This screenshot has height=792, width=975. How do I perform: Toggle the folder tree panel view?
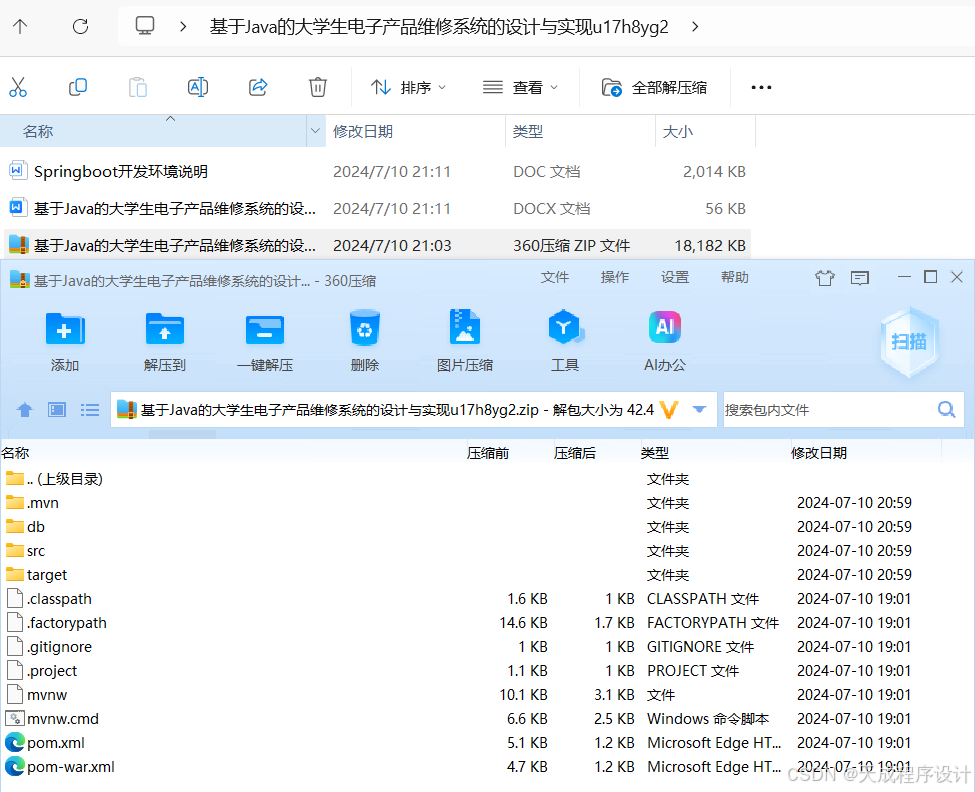pos(56,409)
